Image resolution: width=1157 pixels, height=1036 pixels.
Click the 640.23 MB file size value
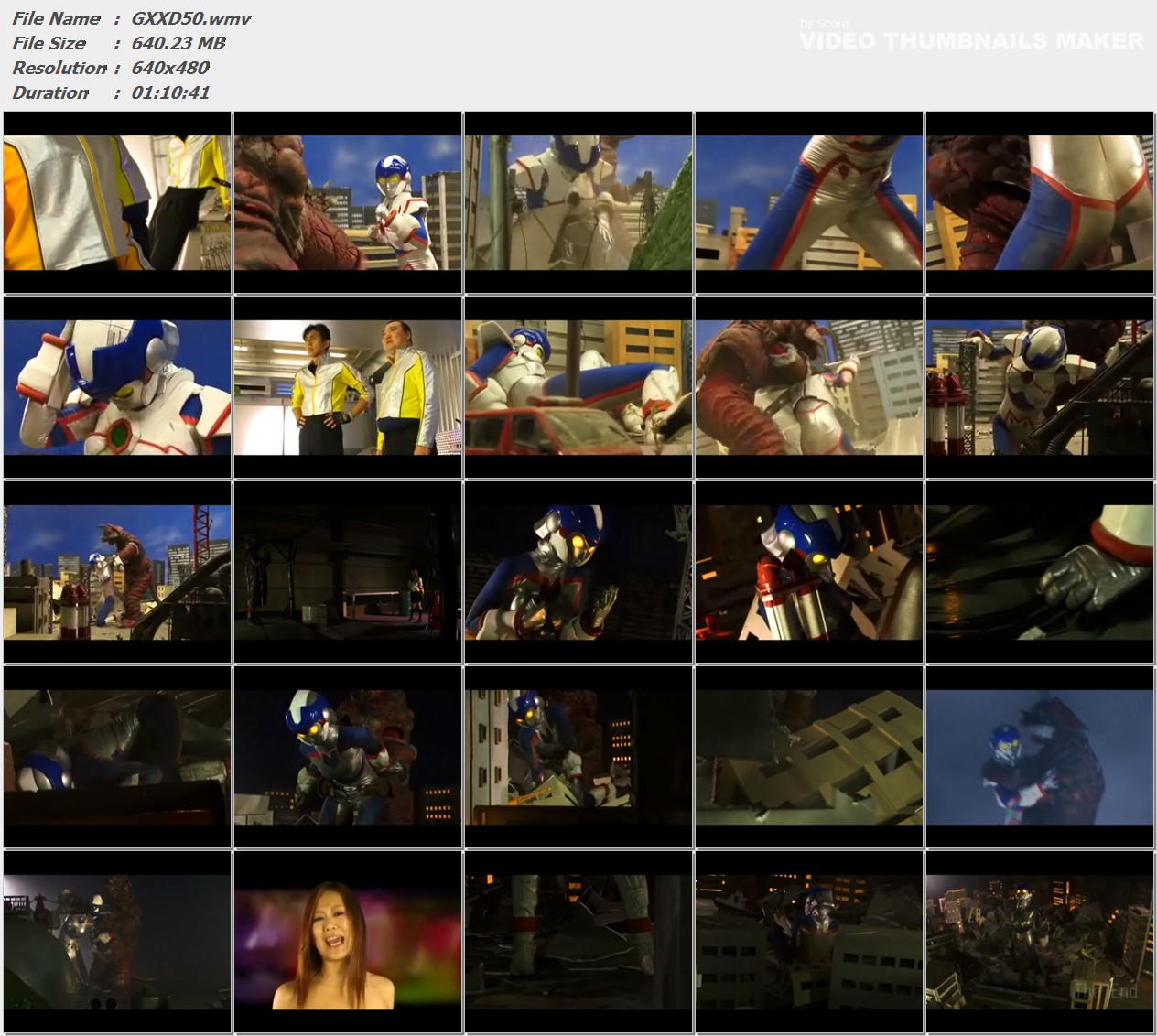coord(178,43)
